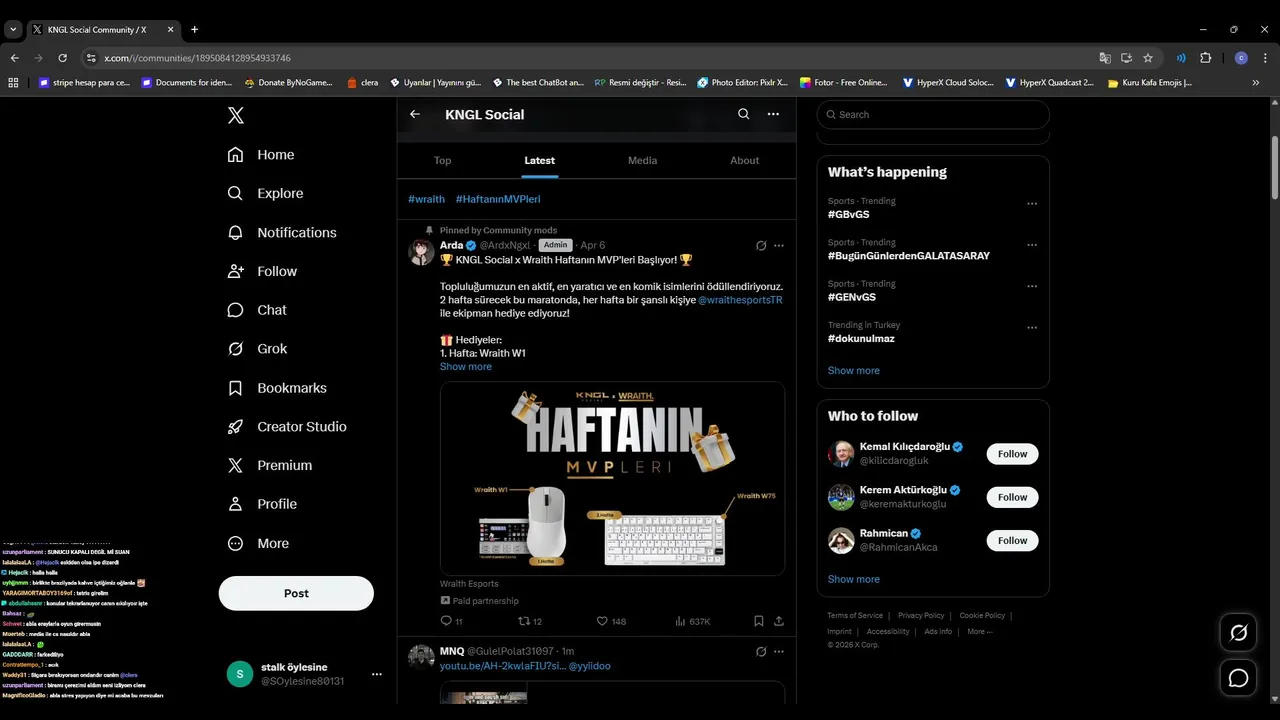The height and width of the screenshot is (720, 1280).
Task: Follow Kemal Kılıçdaroğlu
Action: [1012, 454]
